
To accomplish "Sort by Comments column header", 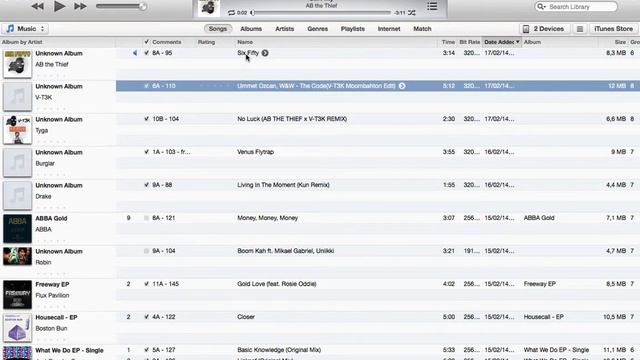I will (167, 42).
